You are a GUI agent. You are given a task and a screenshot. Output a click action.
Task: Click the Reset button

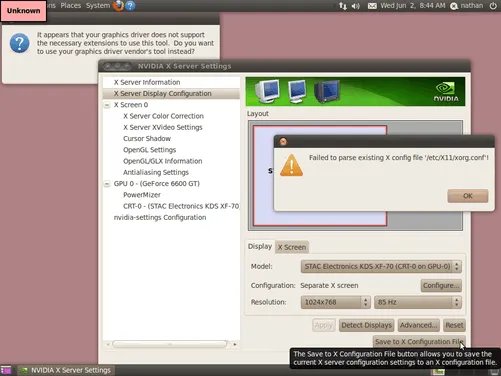[454, 325]
